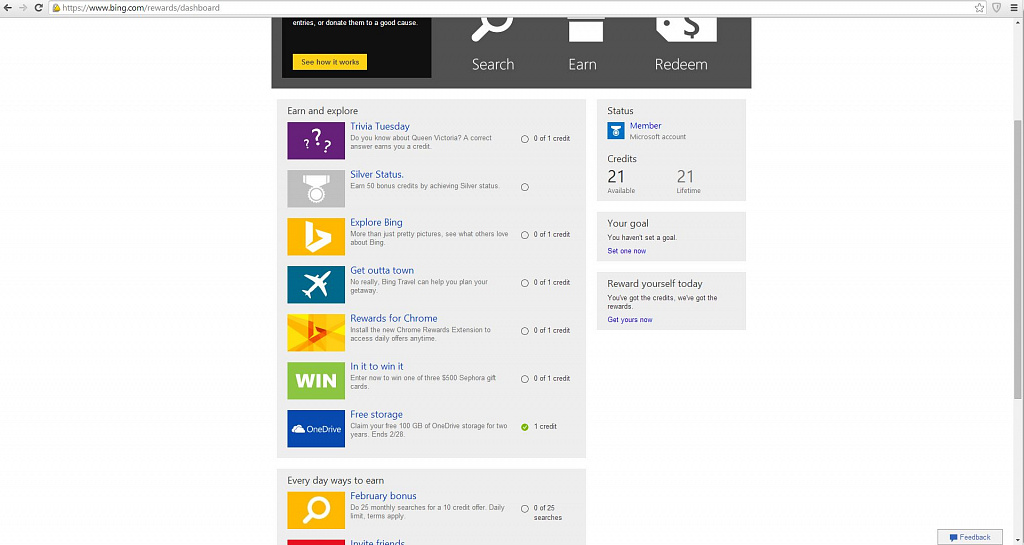The width and height of the screenshot is (1024, 545).
Task: Click the Earn and explore heading
Action: (x=323, y=111)
